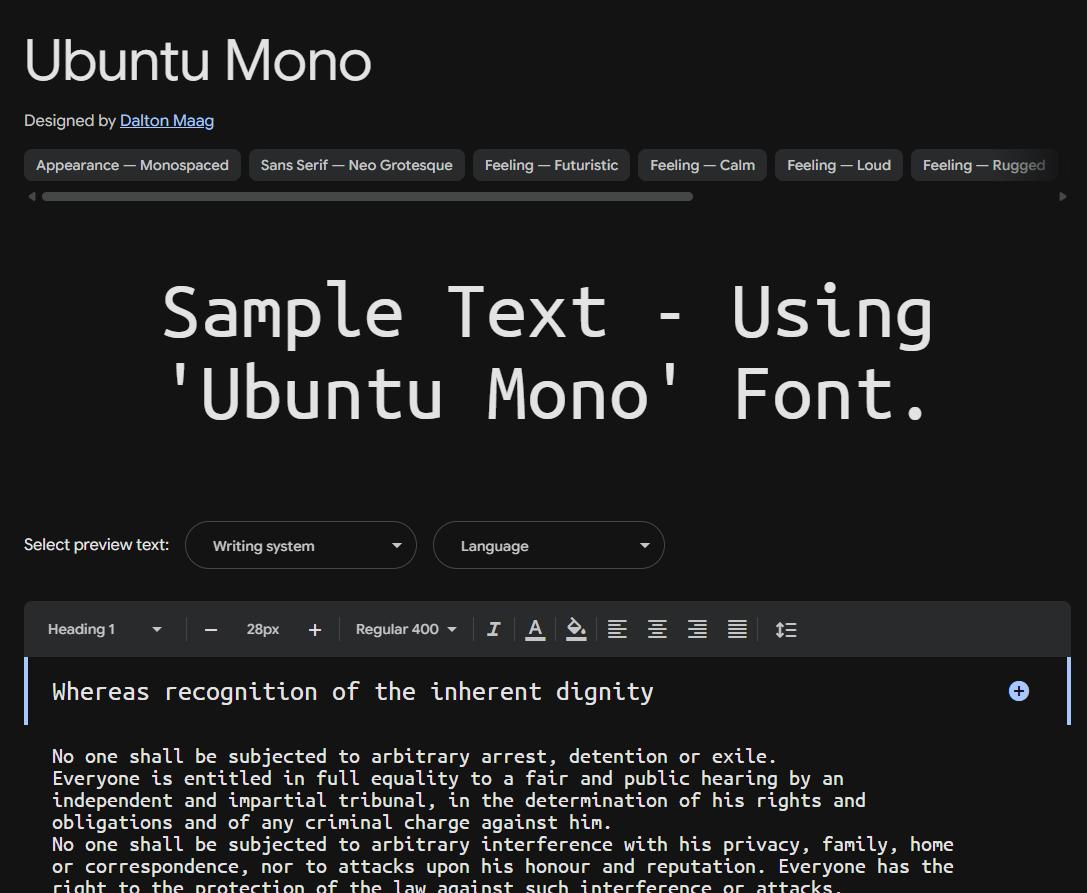Click the right scroll arrow of tags
This screenshot has width=1087, height=893.
pos(1063,197)
